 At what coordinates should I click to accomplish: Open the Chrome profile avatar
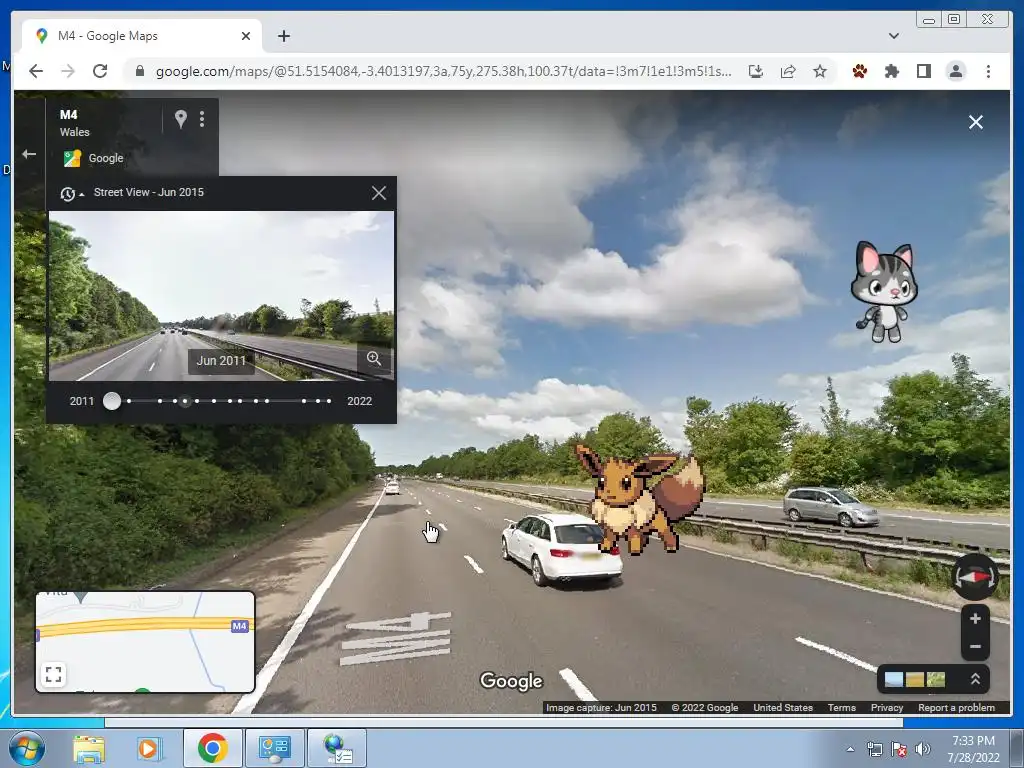[x=956, y=71]
